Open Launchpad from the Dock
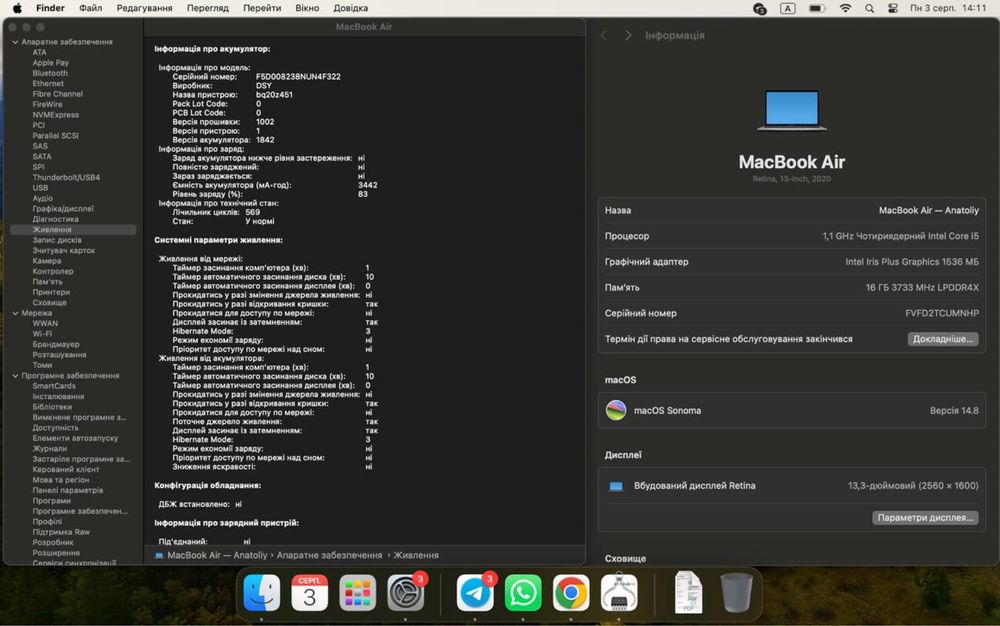The height and width of the screenshot is (626, 1000). [x=357, y=593]
